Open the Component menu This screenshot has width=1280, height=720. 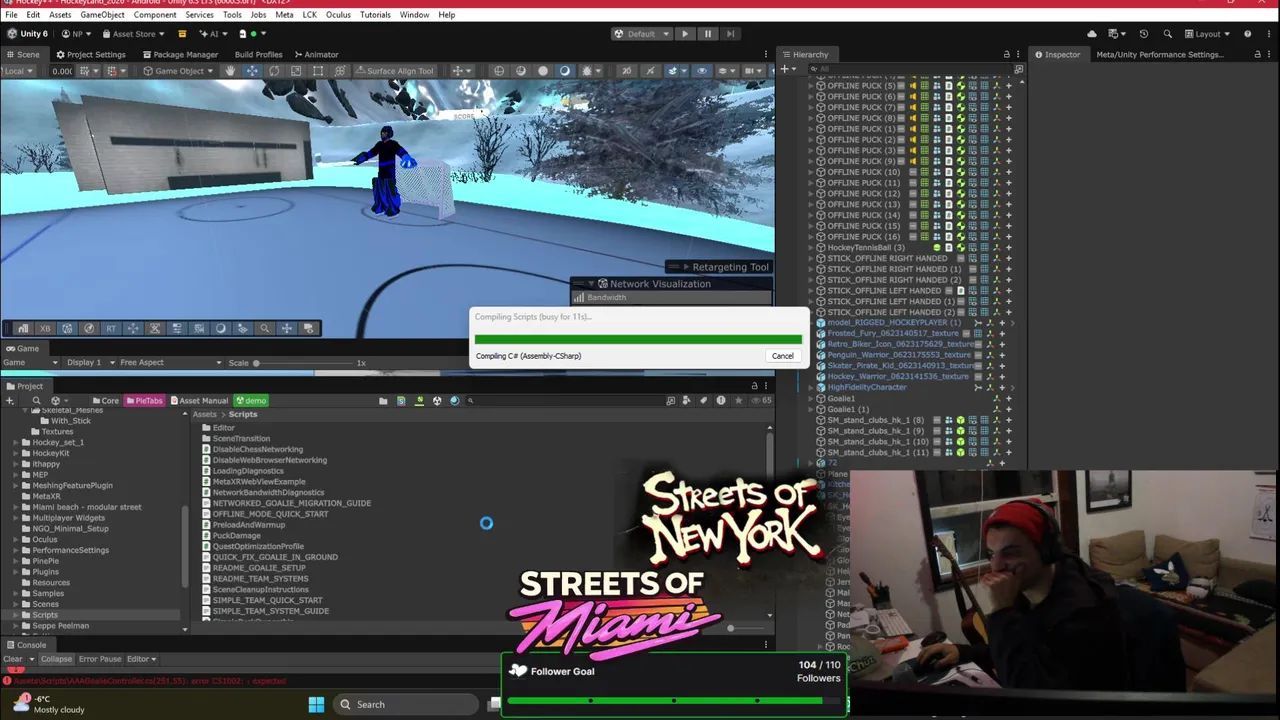tap(155, 15)
